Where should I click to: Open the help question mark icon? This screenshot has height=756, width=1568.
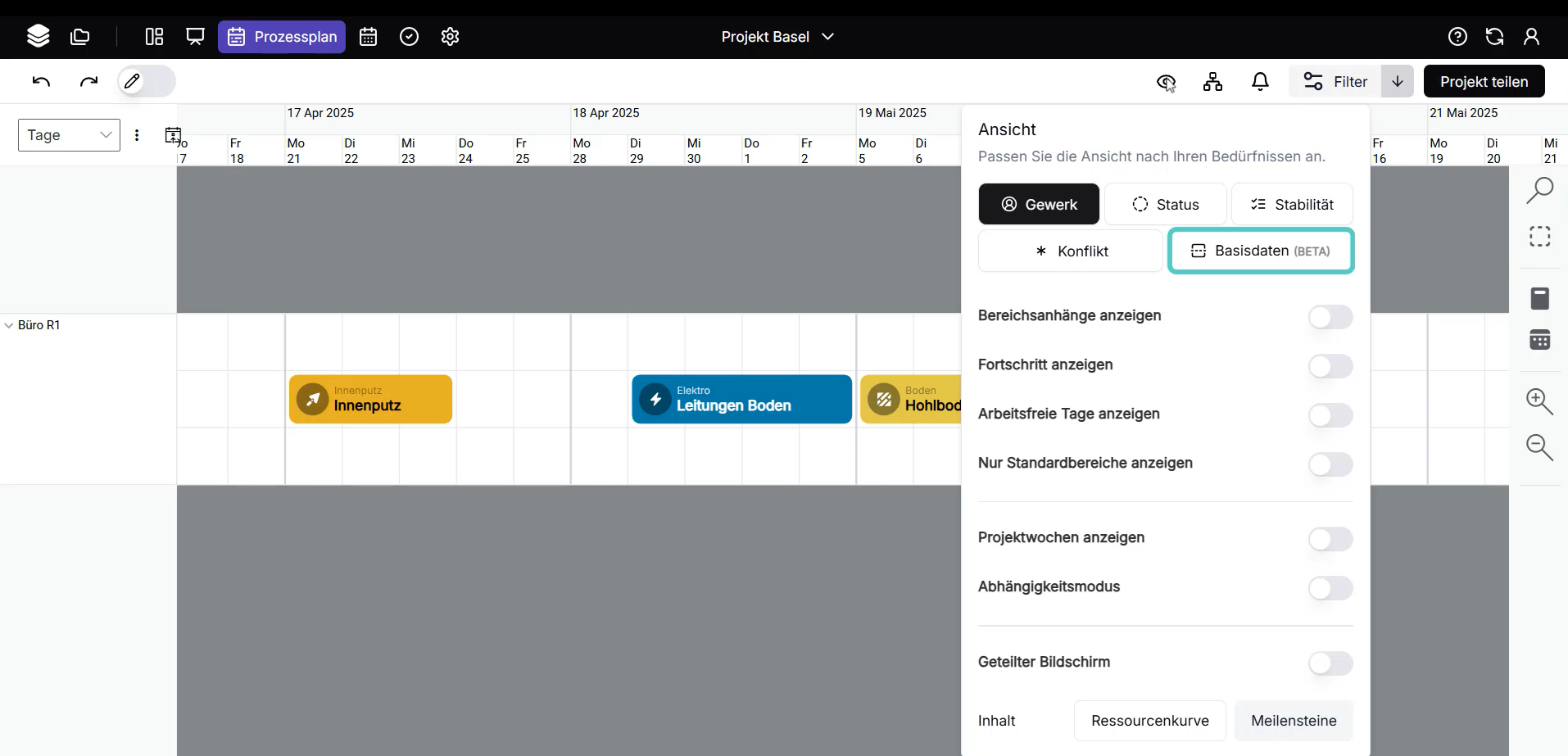[1457, 37]
